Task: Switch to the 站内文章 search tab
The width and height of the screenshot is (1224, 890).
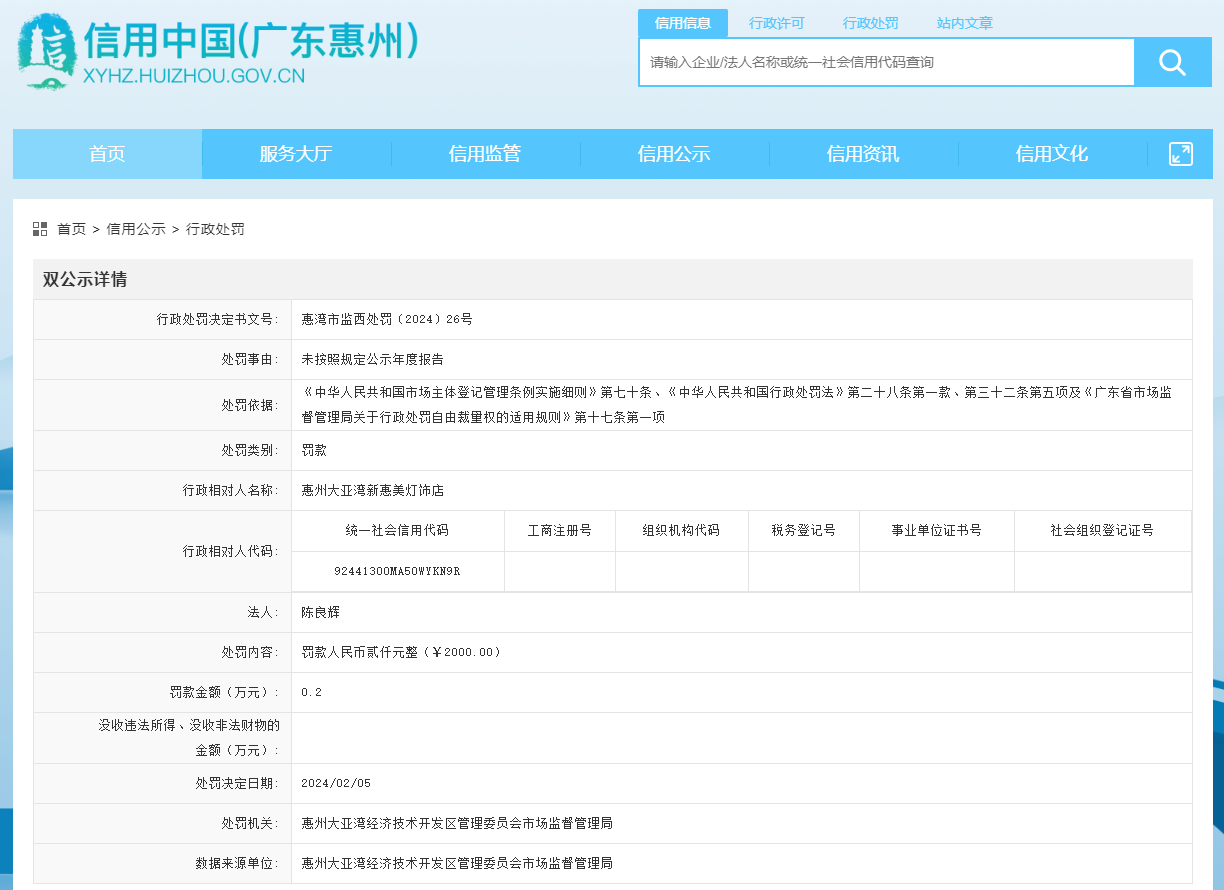Action: [964, 23]
